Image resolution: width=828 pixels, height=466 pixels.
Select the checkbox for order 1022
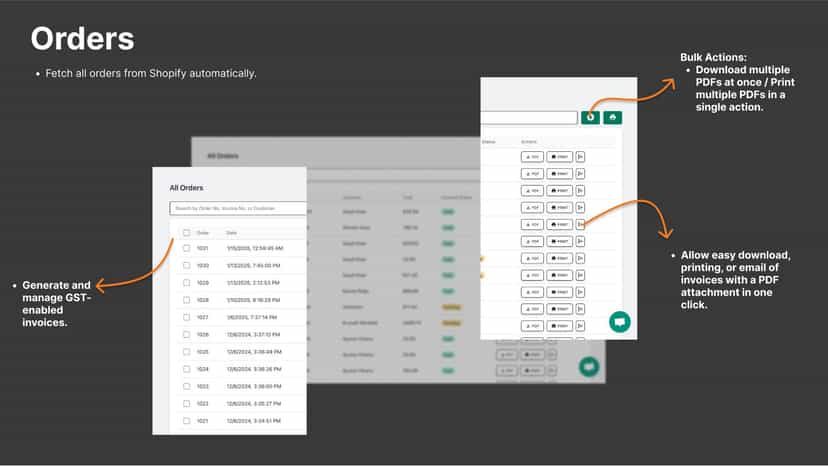186,403
